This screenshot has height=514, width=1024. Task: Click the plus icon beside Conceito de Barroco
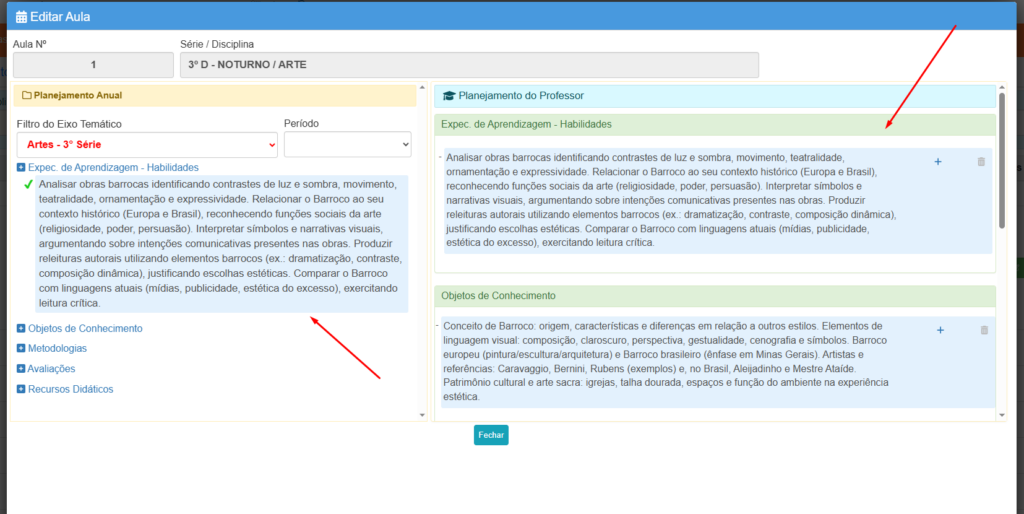pyautogui.click(x=939, y=330)
